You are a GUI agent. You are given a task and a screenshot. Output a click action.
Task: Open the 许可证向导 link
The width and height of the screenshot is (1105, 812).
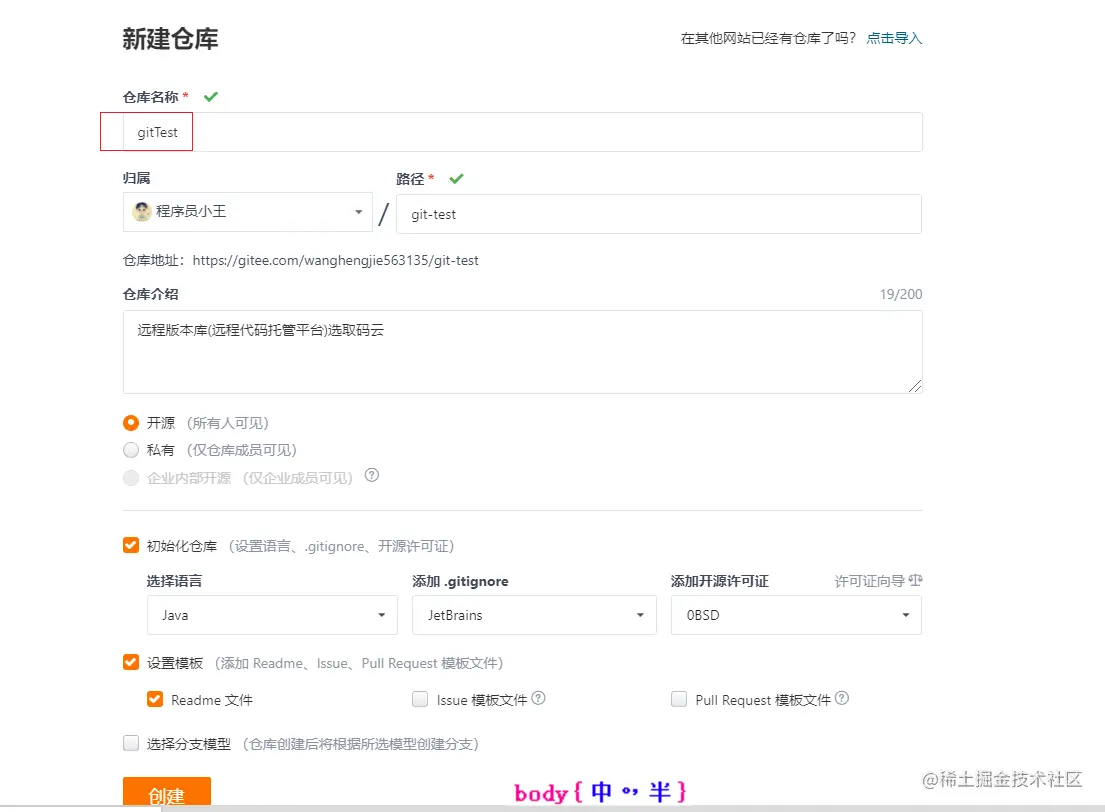870,581
